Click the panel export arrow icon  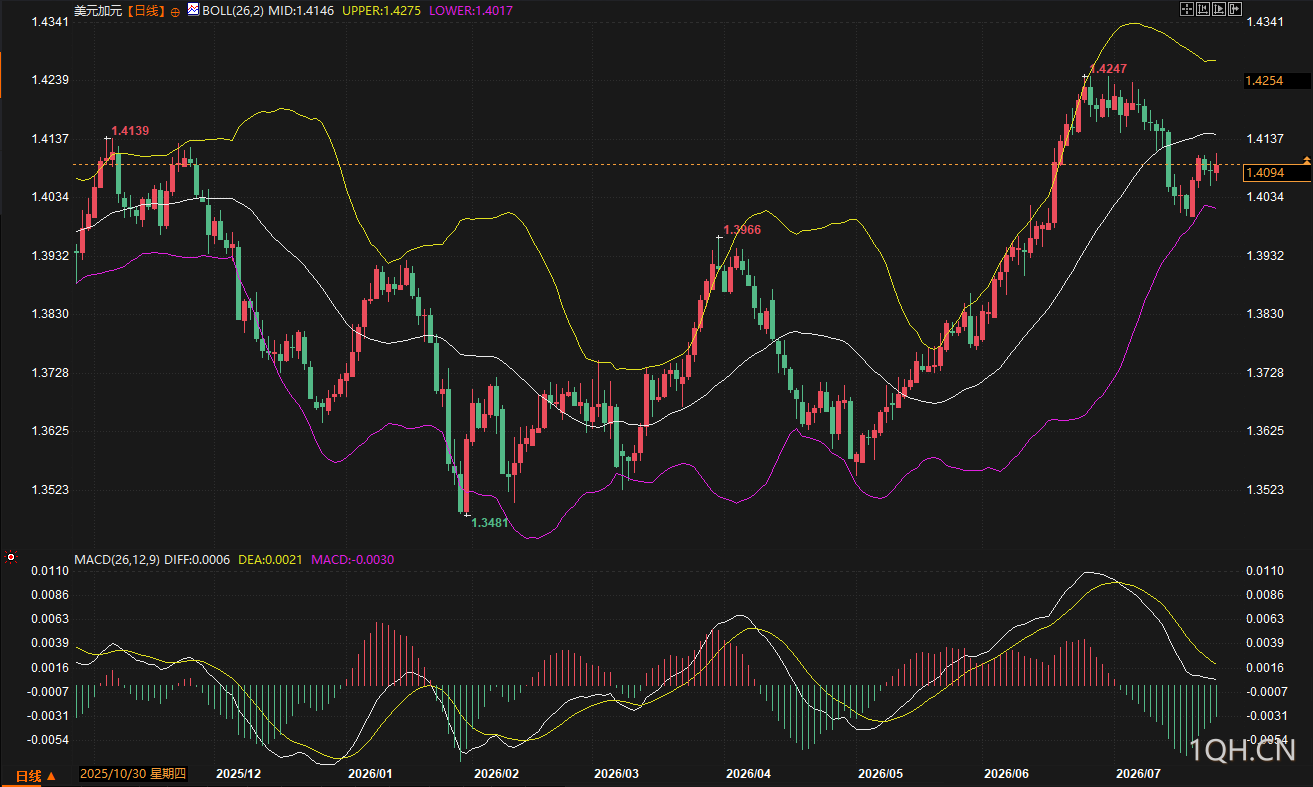(1235, 9)
